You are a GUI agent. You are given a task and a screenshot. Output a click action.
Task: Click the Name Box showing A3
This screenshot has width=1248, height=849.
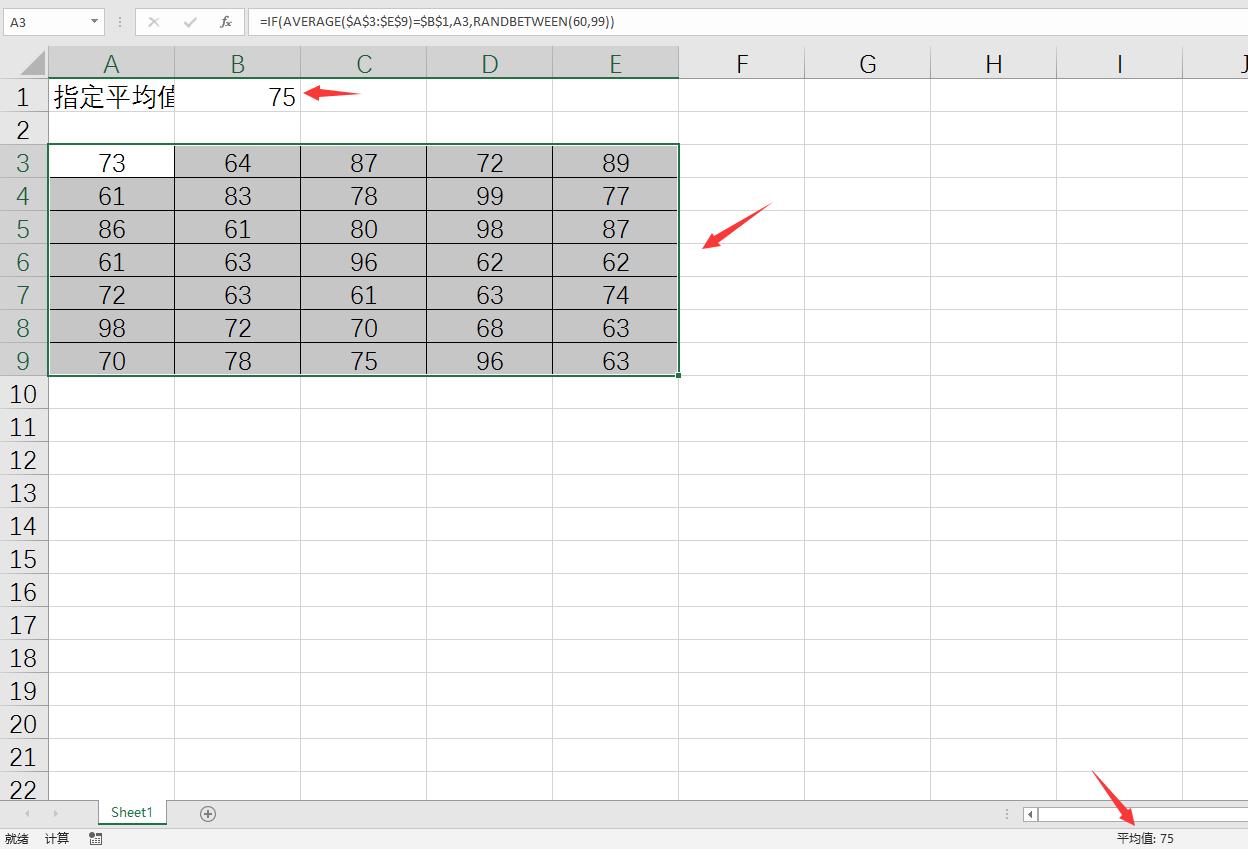tap(46, 21)
